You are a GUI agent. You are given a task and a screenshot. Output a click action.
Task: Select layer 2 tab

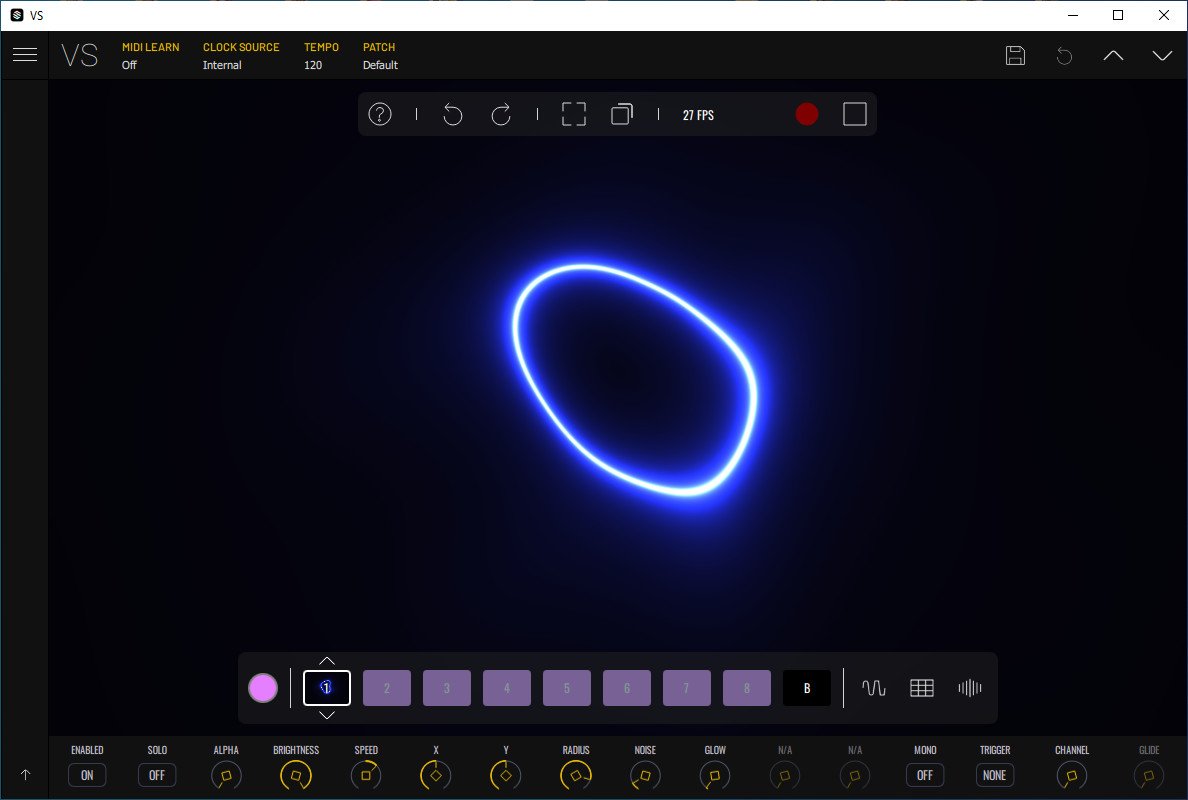[387, 688]
